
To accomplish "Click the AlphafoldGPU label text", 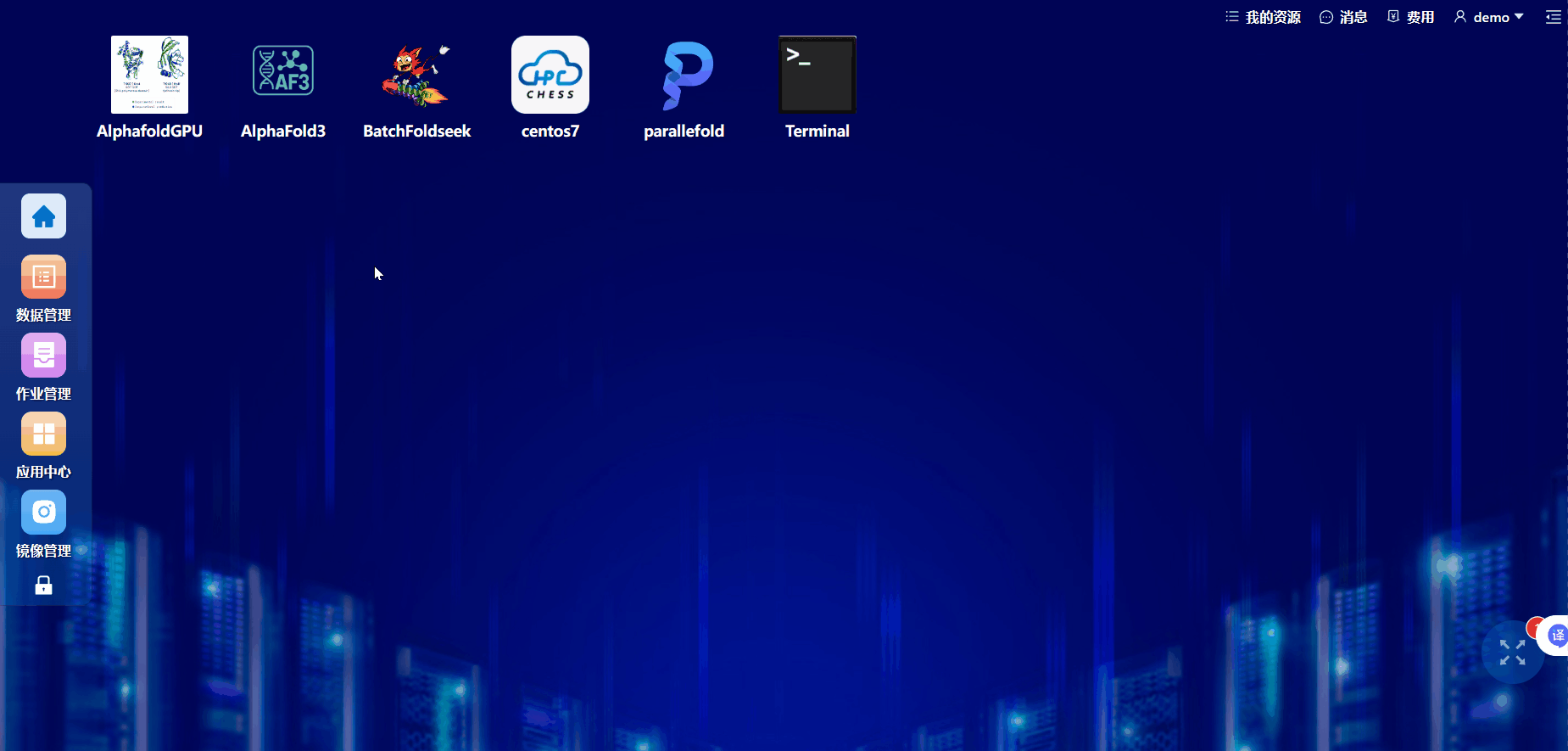I will point(149,131).
